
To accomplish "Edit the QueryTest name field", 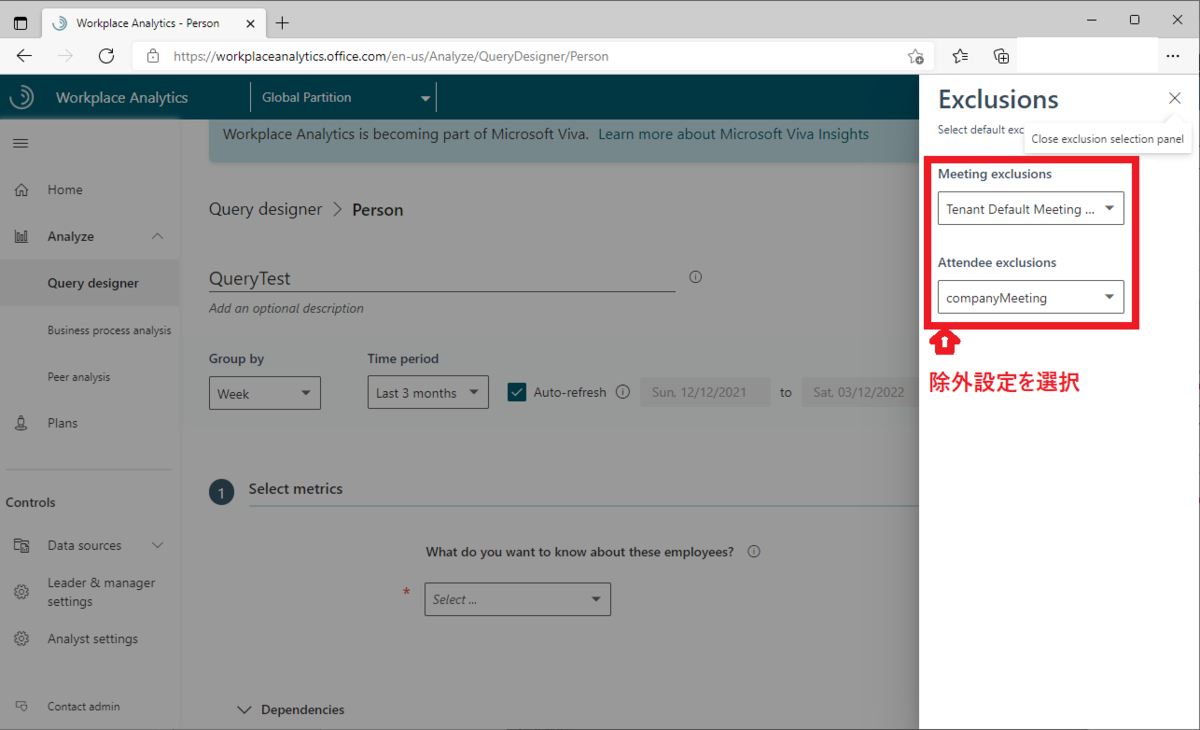I will [x=441, y=279].
